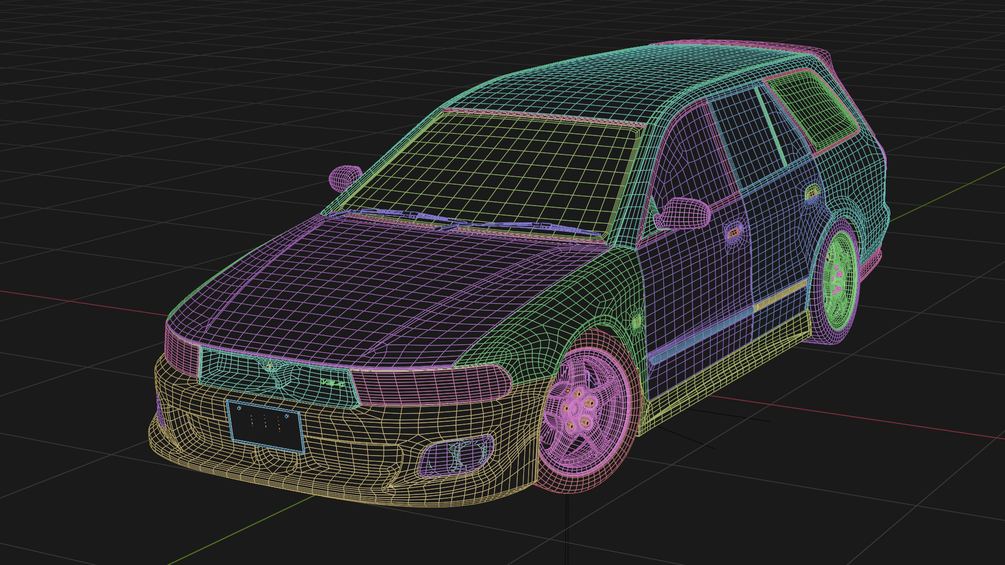Click the green VR-4 badge on the grille
Image resolution: width=1005 pixels, height=565 pixels.
[x=332, y=382]
